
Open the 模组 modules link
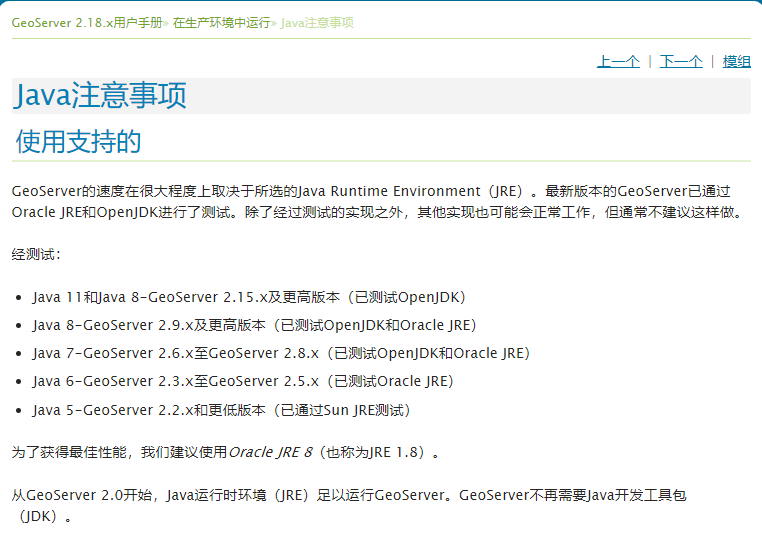coord(736,61)
